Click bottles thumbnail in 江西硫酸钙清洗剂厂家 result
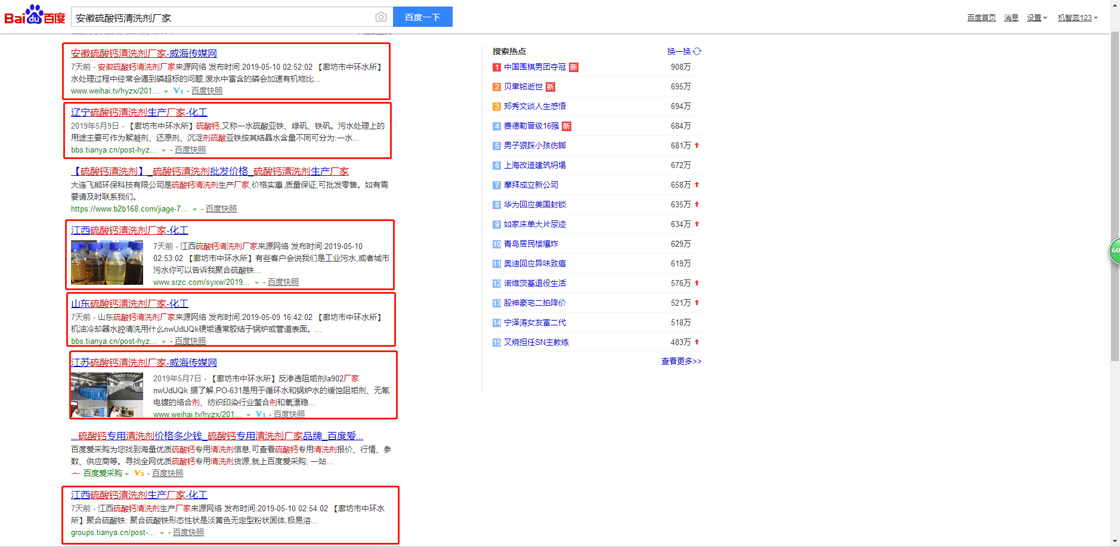Image resolution: width=1120 pixels, height=547 pixels. click(x=107, y=263)
